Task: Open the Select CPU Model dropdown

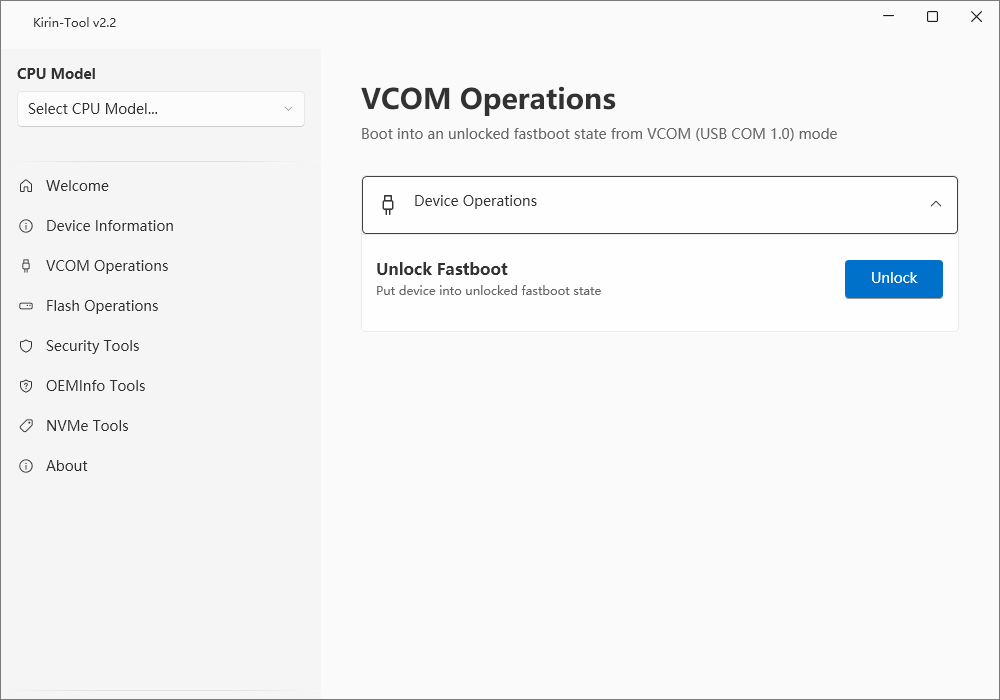Action: 160,109
